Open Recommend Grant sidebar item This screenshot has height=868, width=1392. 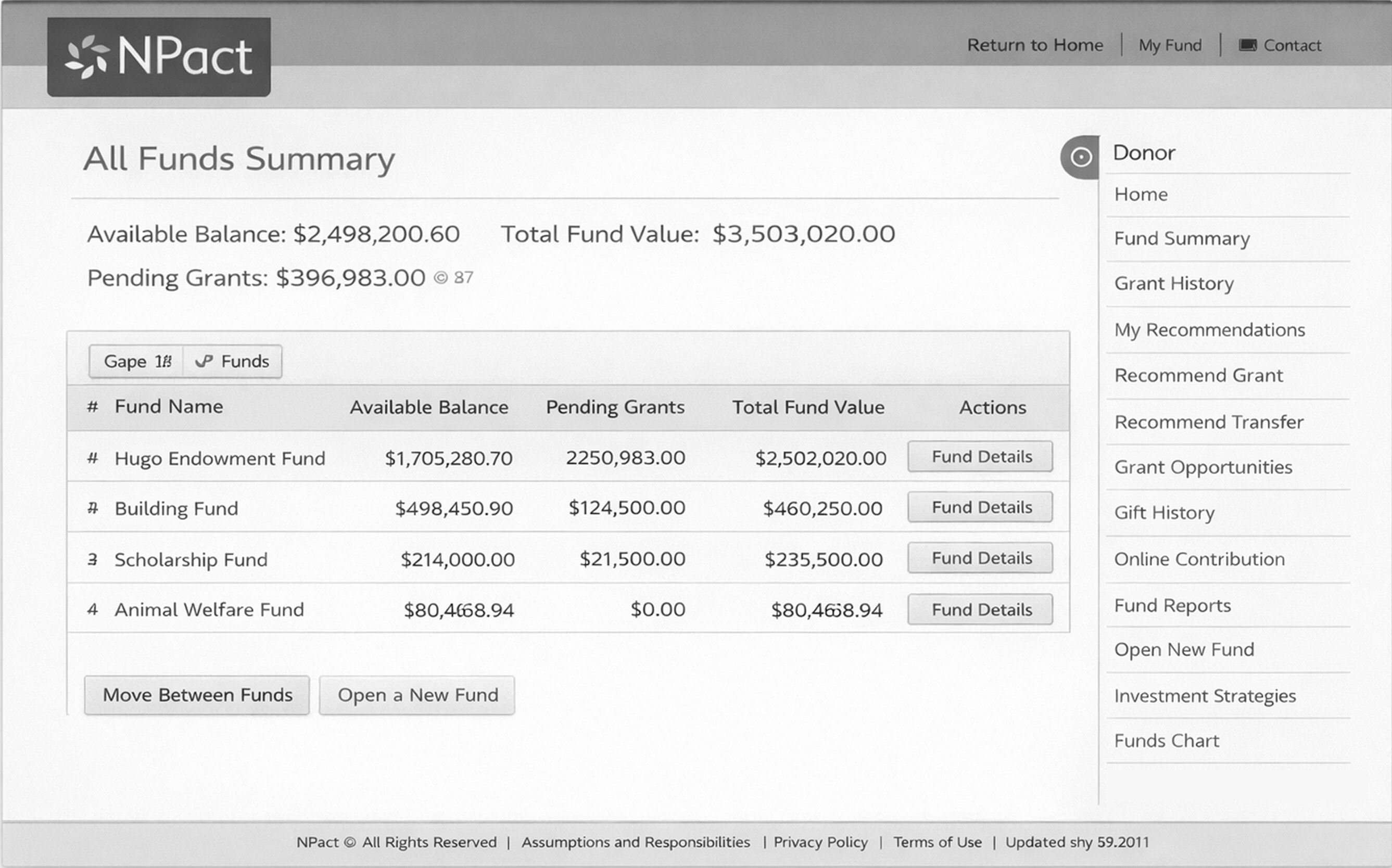coord(1198,375)
